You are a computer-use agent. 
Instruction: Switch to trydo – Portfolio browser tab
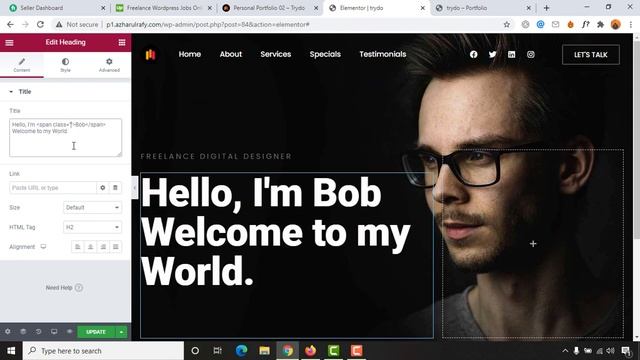tap(483, 8)
